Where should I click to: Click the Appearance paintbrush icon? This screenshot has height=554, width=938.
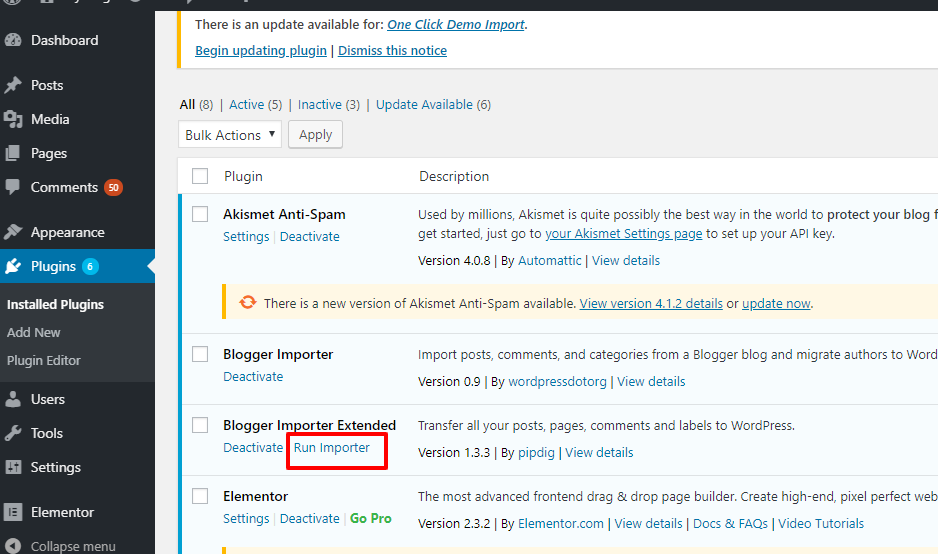[13, 232]
